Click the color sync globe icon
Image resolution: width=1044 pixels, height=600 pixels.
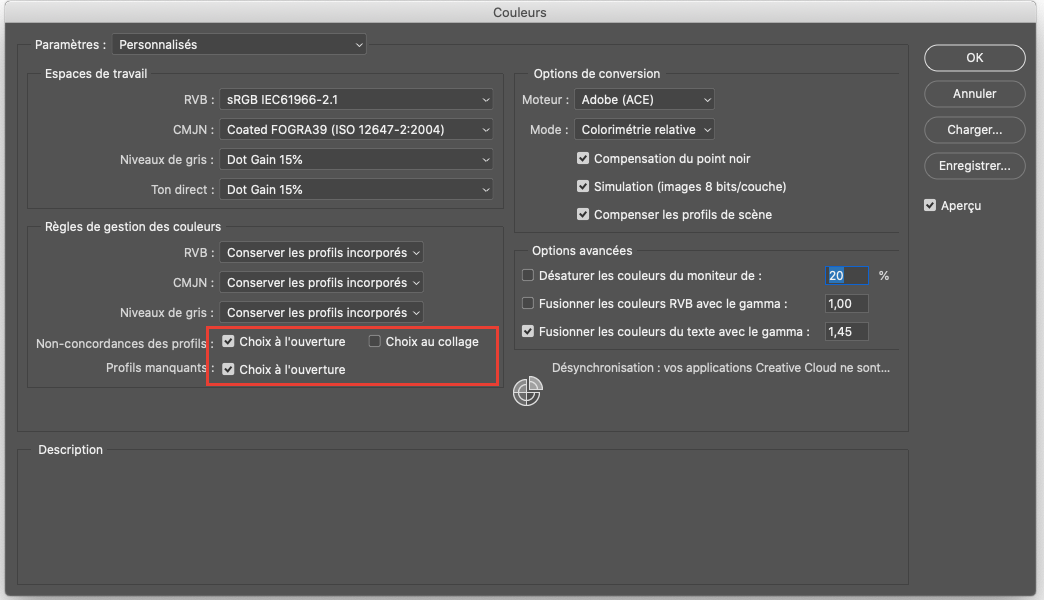[527, 393]
